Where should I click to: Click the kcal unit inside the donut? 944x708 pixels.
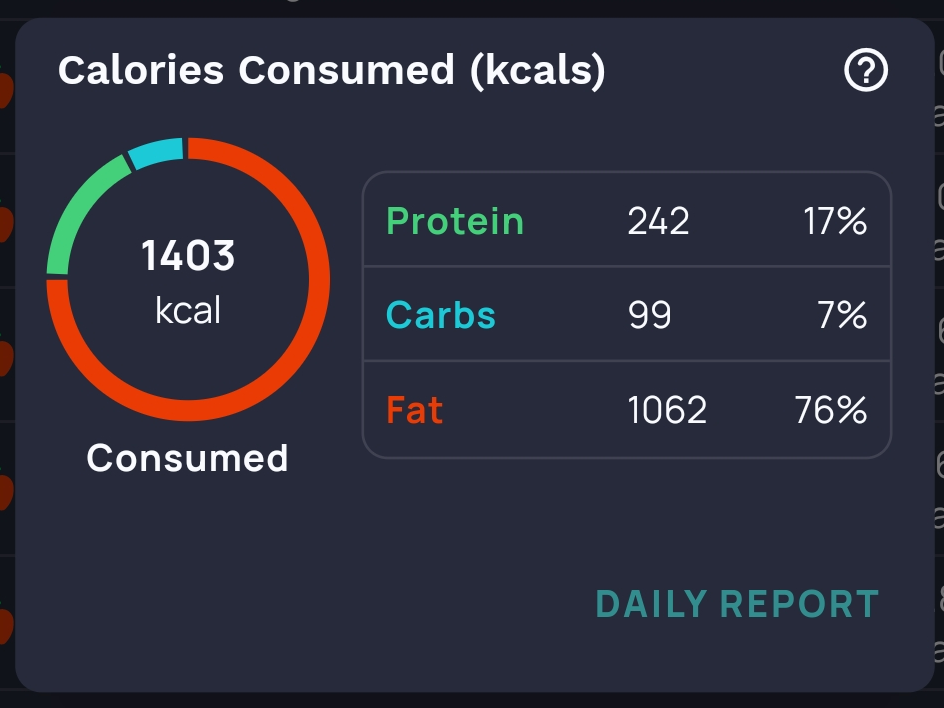click(188, 310)
